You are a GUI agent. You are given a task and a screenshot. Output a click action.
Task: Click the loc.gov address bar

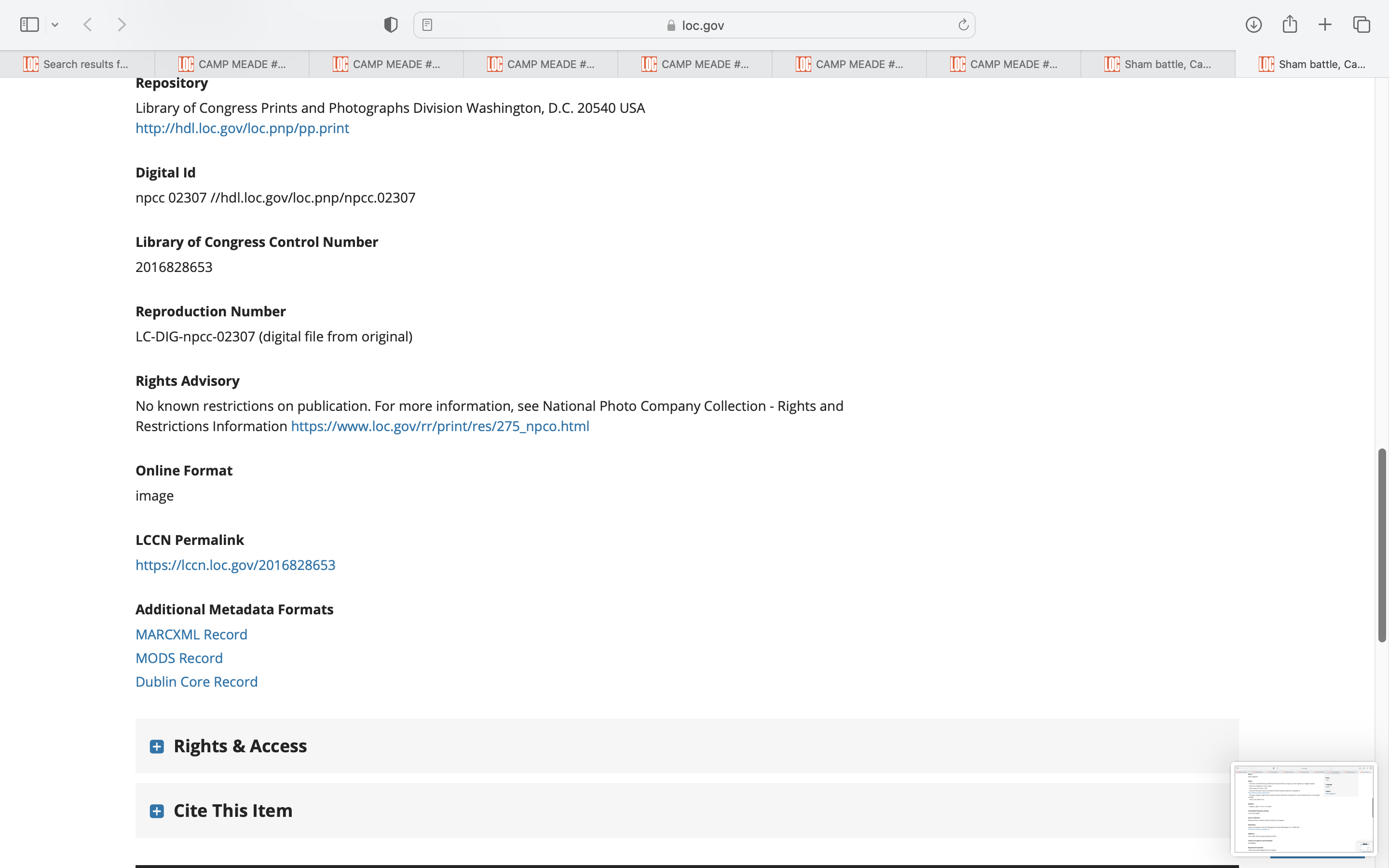pyautogui.click(x=694, y=25)
